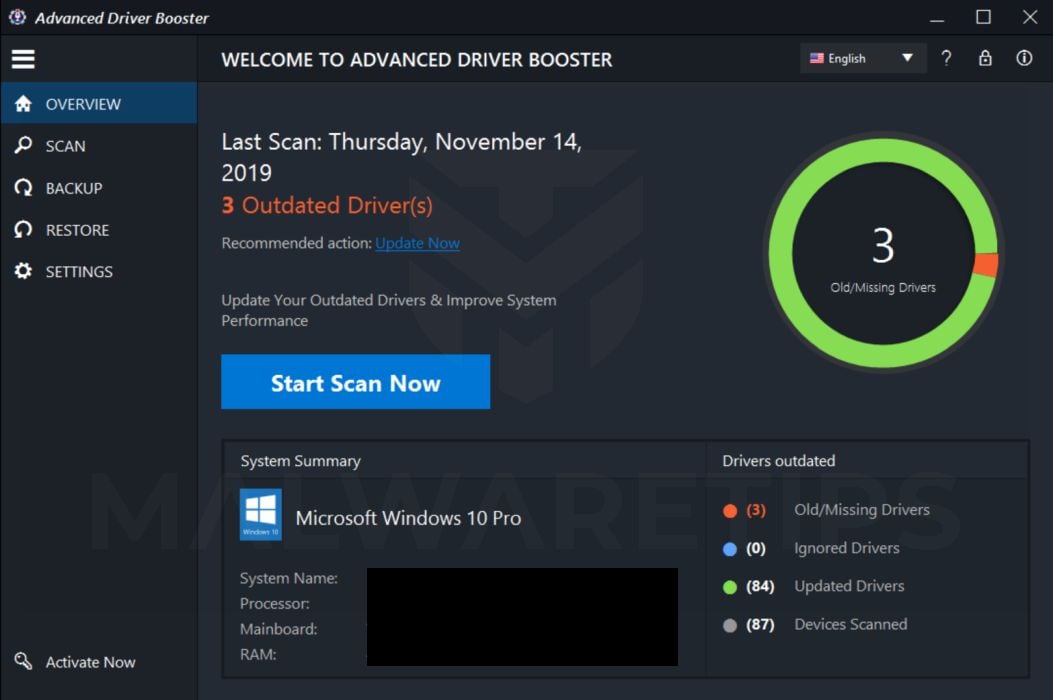Click the Overview home icon
Viewport: 1053px width, 700px height.
[24, 103]
